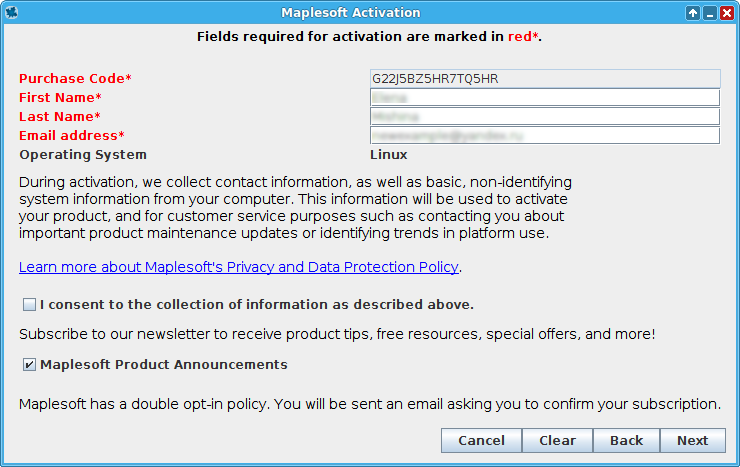Uncheck Maplesoft Product Announcements checkbox
This screenshot has width=740, height=467.
point(29,365)
